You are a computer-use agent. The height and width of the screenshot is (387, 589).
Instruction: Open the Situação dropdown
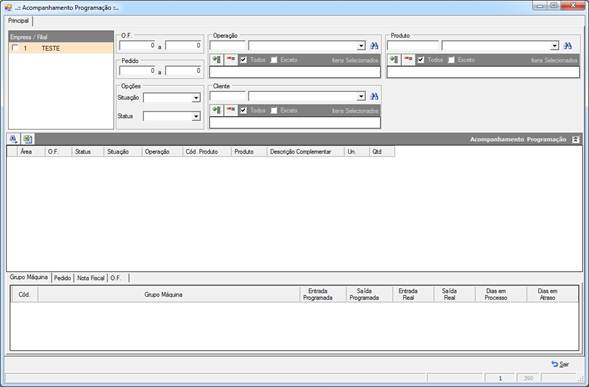point(196,98)
